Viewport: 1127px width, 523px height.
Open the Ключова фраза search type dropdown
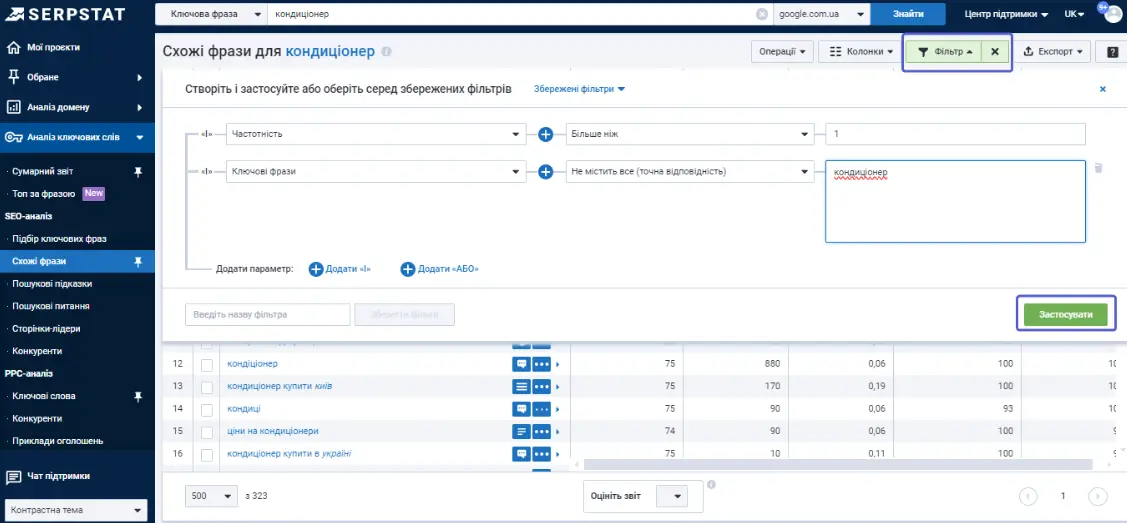211,14
